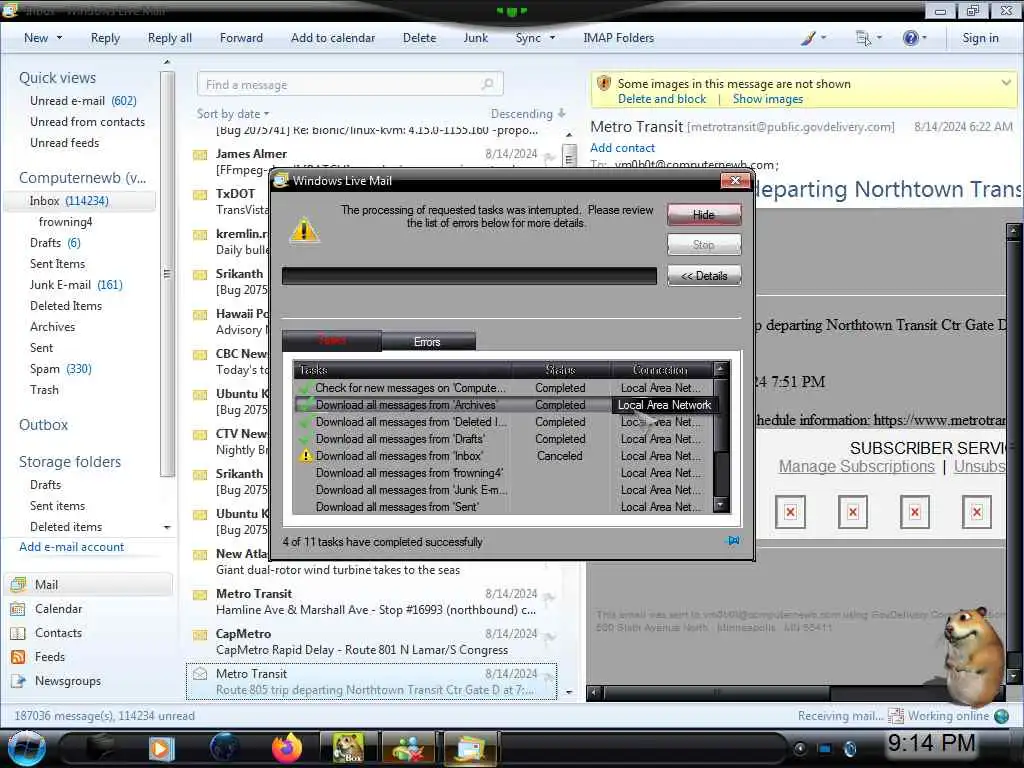Click the Windows Start orb

pos(27,748)
